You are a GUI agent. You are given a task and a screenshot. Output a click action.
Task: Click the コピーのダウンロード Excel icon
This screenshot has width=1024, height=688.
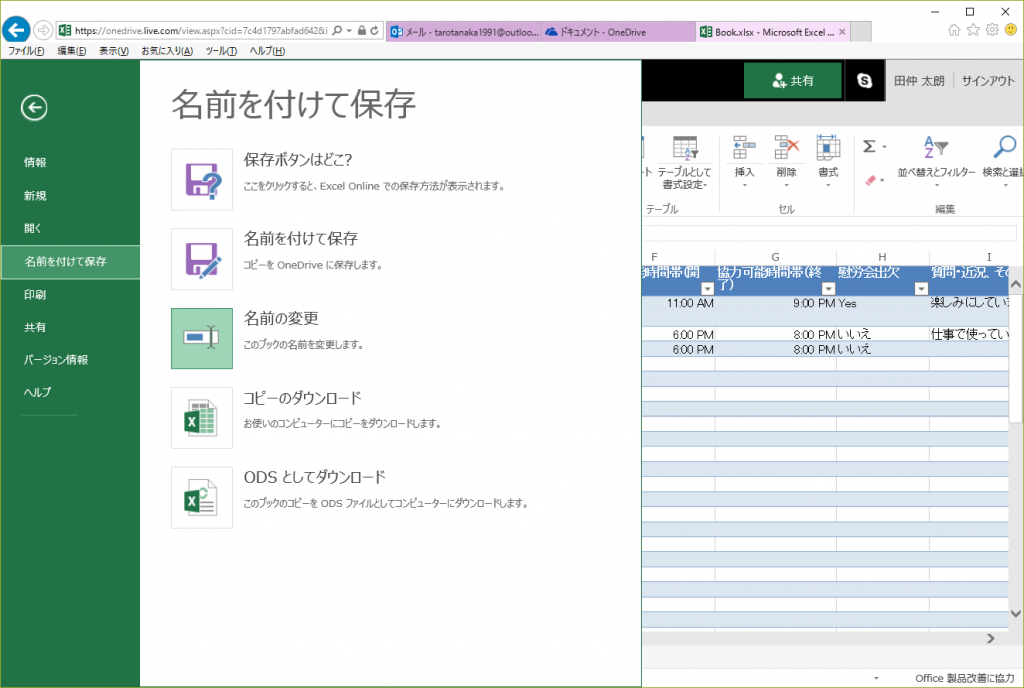tap(202, 418)
